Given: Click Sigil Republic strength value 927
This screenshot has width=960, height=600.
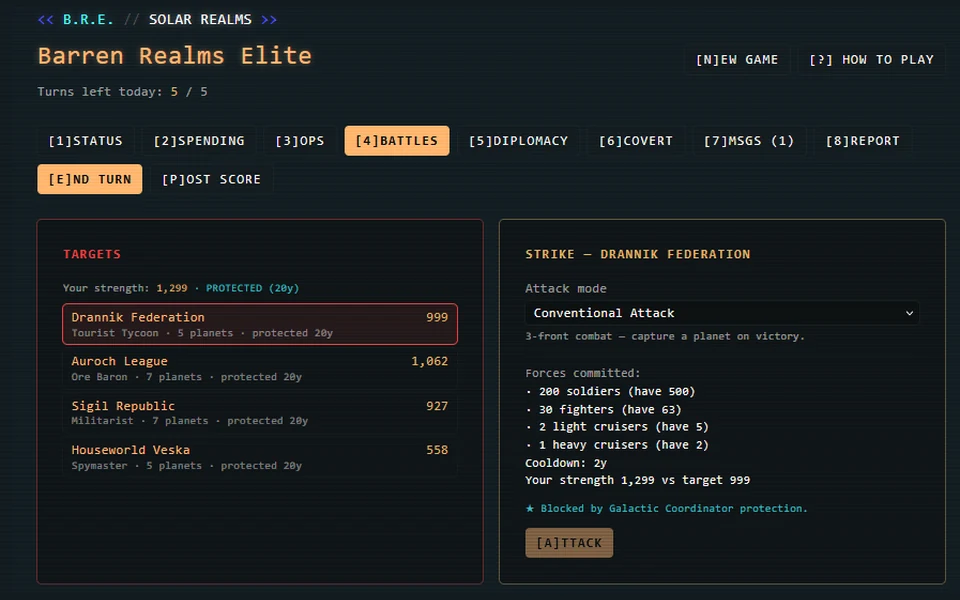Looking at the screenshot, I should (x=437, y=406).
